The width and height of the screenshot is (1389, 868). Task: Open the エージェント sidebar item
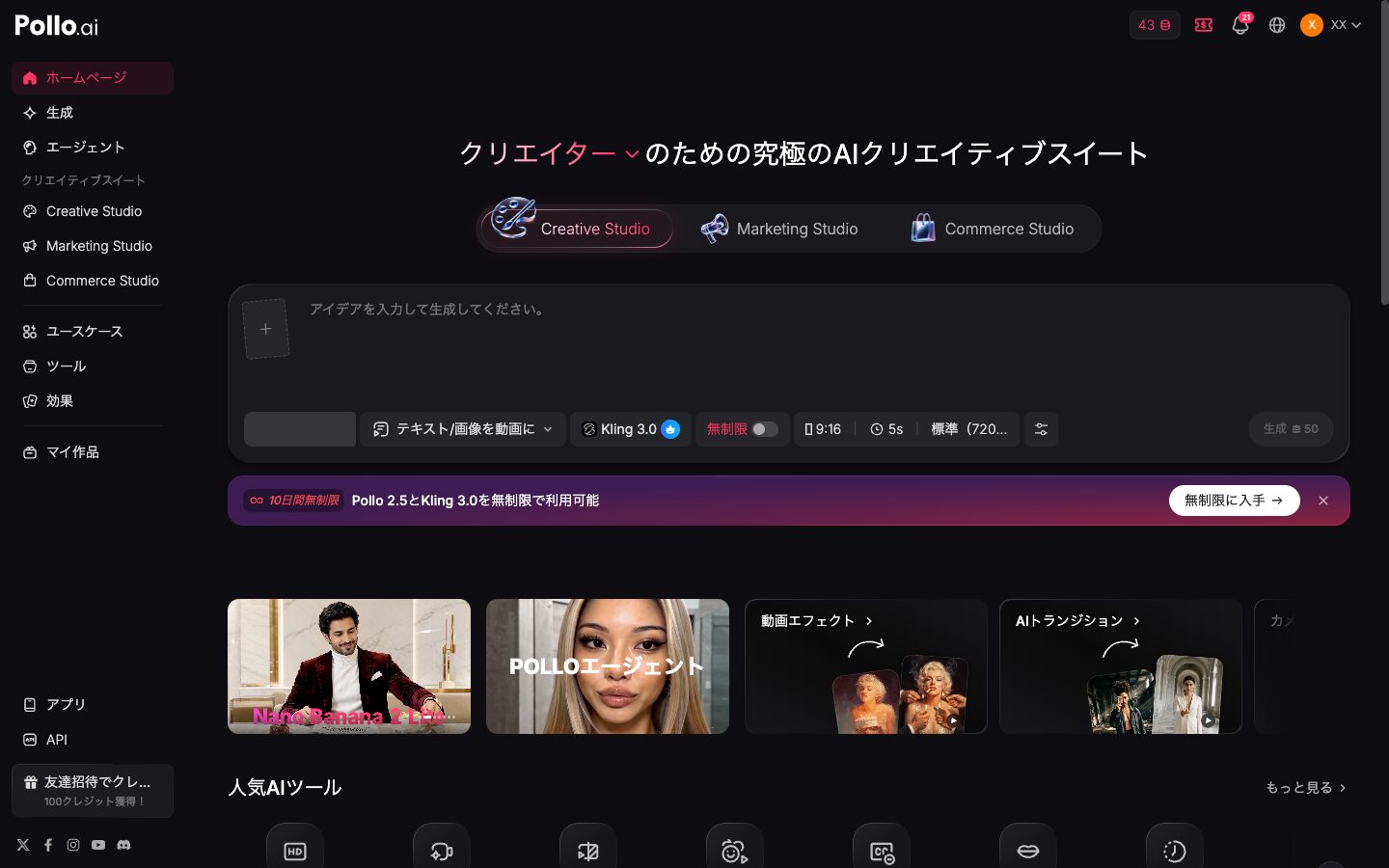[x=93, y=148]
